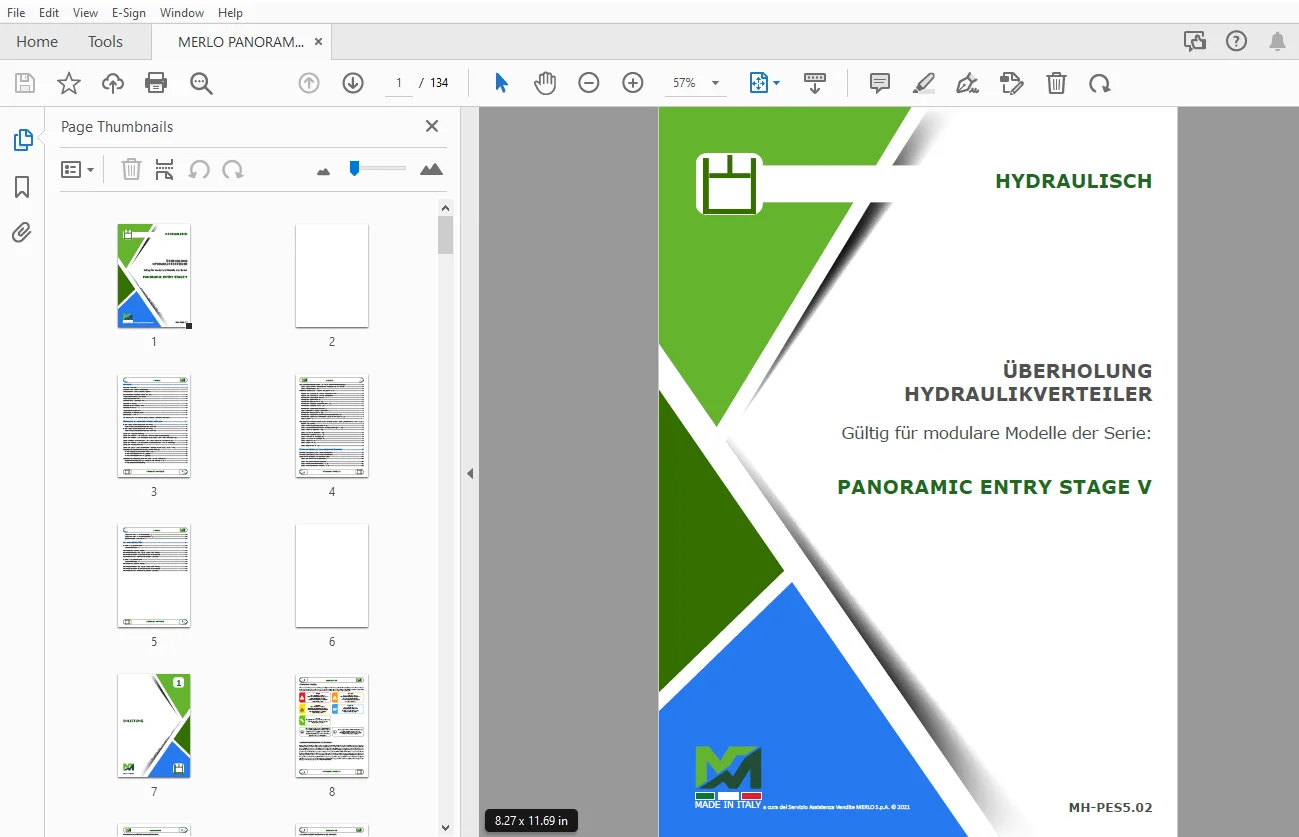This screenshot has width=1299, height=837.
Task: Activate the selection arrow tool
Action: pyautogui.click(x=501, y=83)
